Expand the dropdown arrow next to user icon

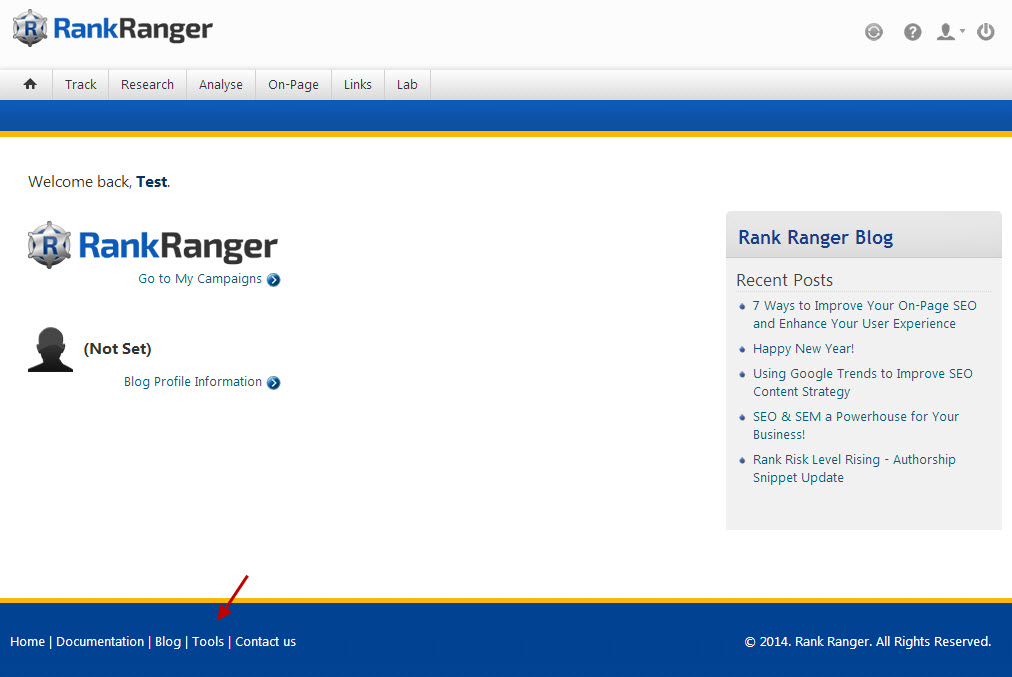[962, 30]
